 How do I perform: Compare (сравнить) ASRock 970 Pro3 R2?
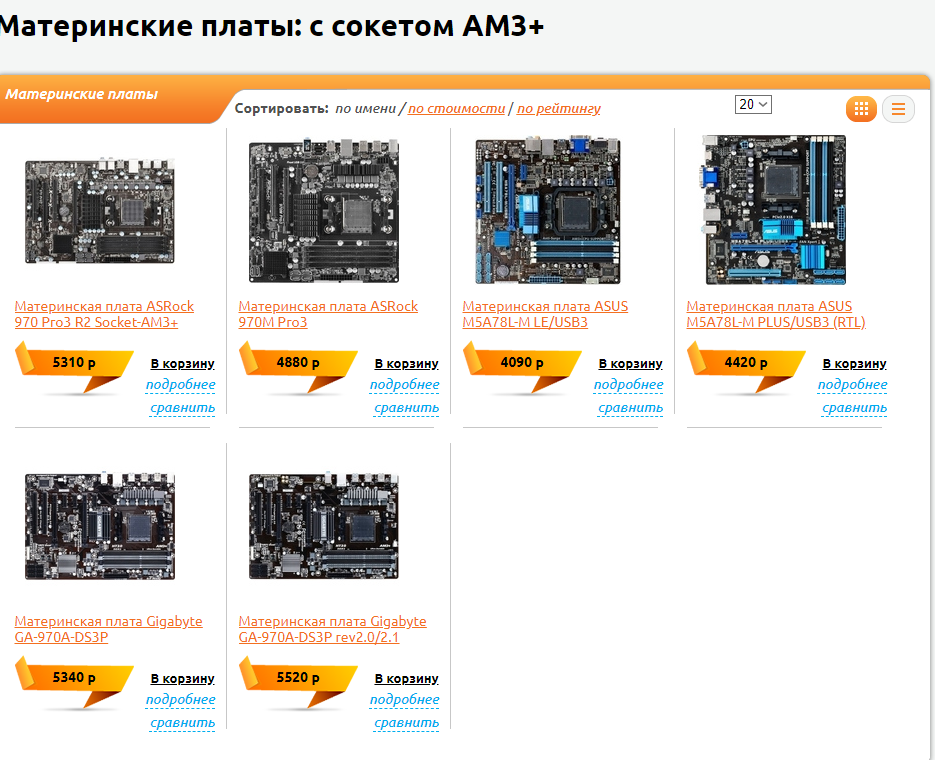coord(182,408)
